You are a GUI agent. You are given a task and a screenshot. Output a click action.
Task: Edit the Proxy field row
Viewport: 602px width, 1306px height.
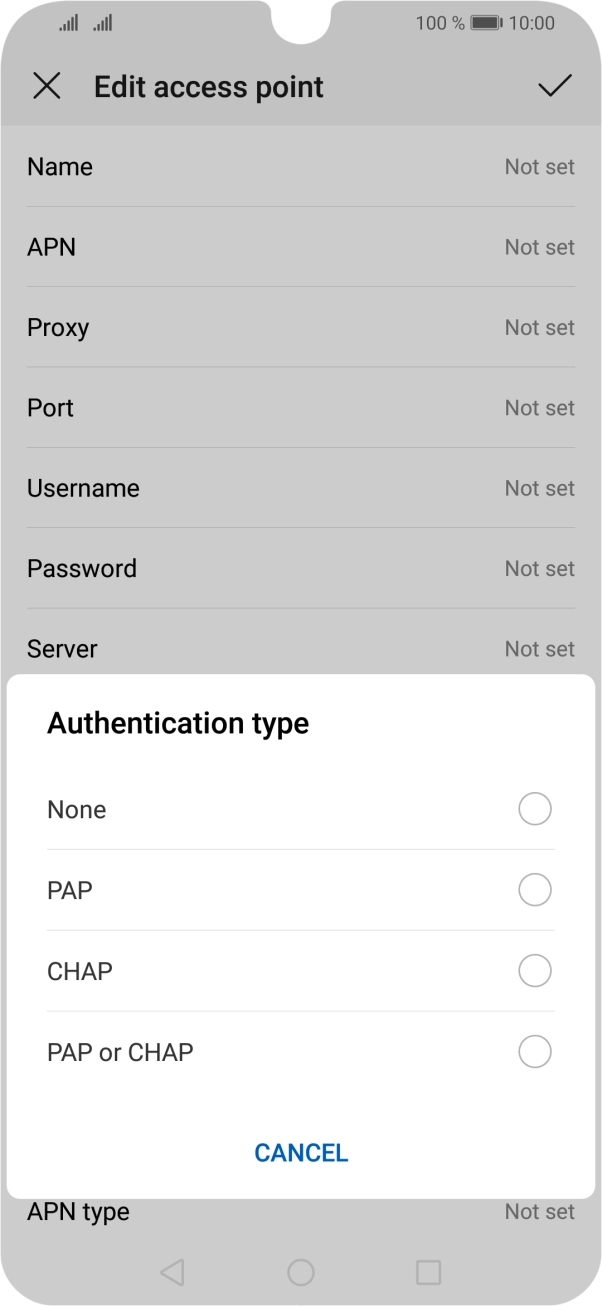point(300,327)
